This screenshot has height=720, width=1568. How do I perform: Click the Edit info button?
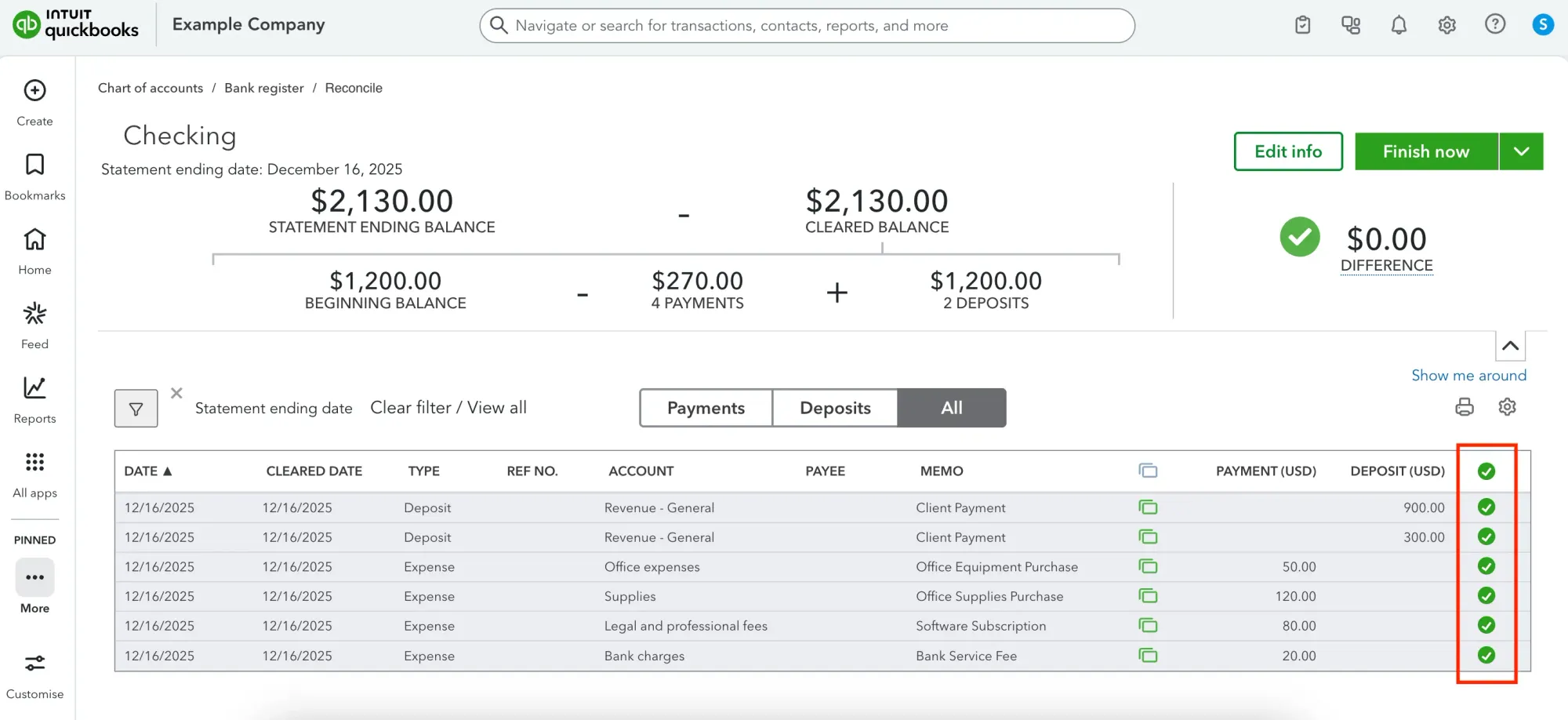[1287, 151]
